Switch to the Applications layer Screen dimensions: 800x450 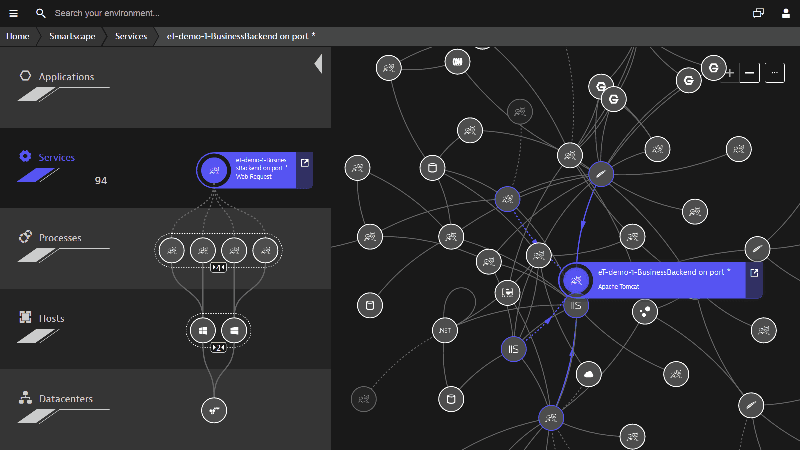click(66, 77)
